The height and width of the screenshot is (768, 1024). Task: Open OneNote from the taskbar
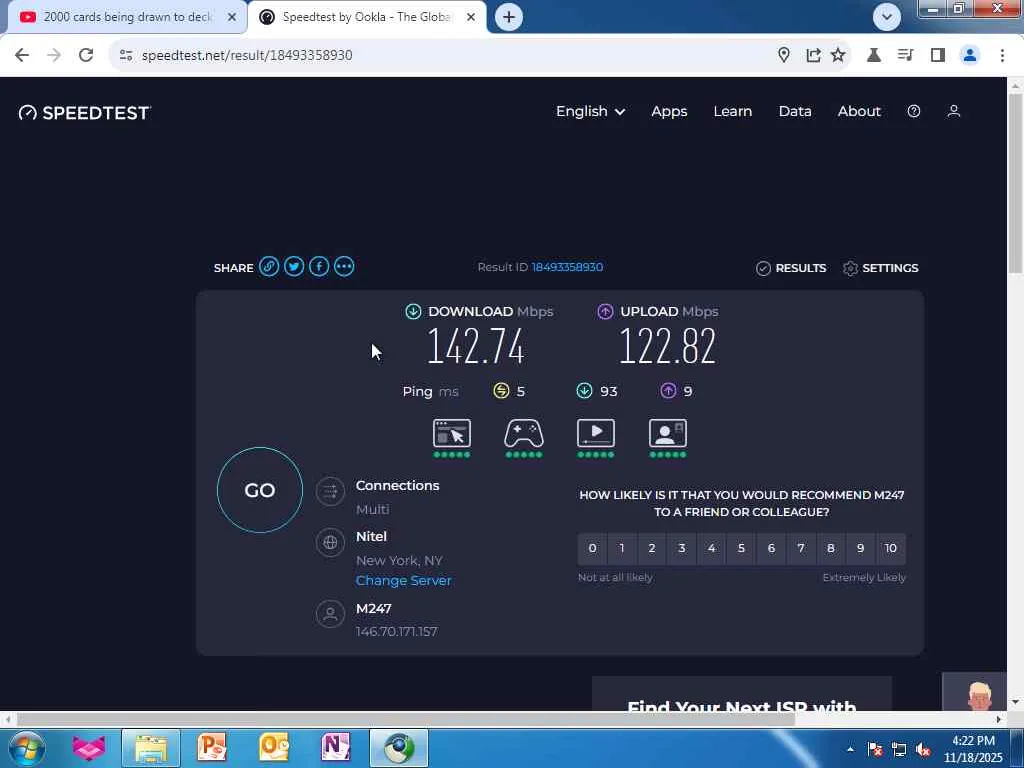[x=336, y=748]
